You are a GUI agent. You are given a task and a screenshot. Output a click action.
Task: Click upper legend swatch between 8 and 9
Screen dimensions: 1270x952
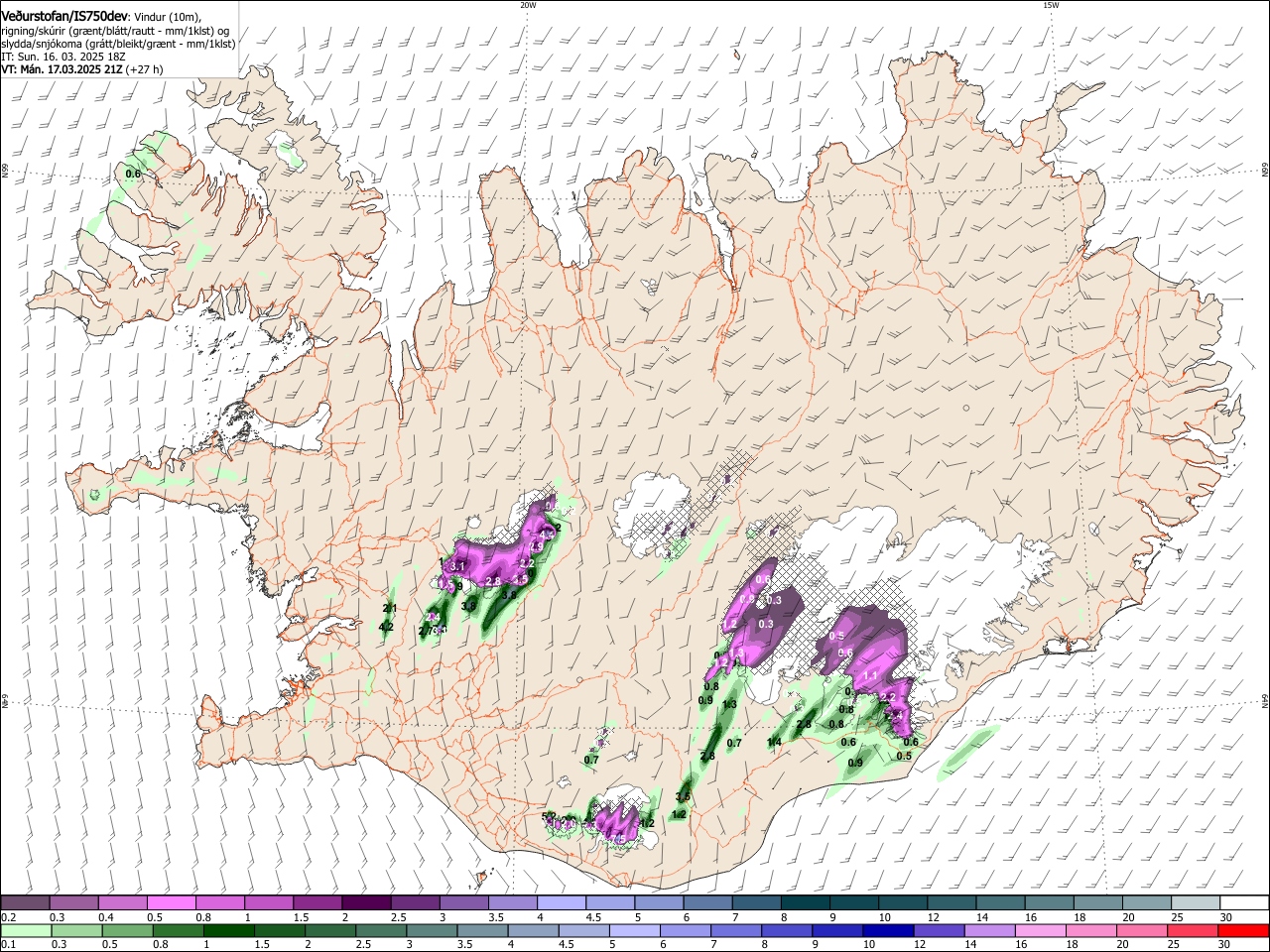[805, 902]
